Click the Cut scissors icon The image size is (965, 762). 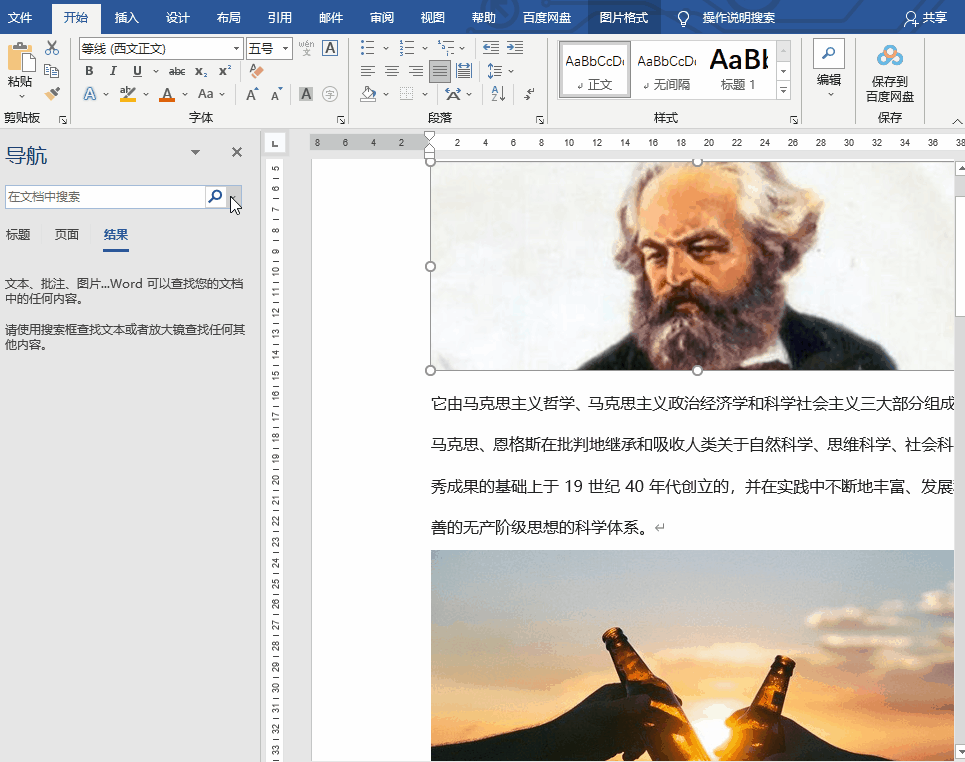tap(52, 48)
